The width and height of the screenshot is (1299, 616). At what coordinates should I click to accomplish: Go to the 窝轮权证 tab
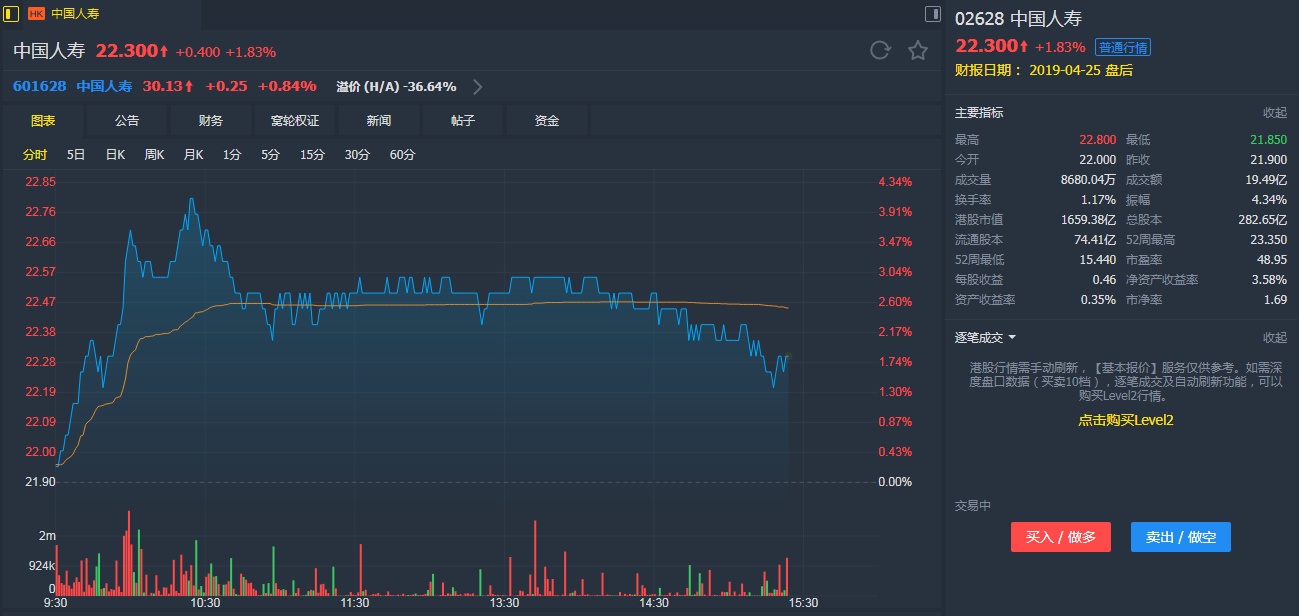pyautogui.click(x=295, y=121)
